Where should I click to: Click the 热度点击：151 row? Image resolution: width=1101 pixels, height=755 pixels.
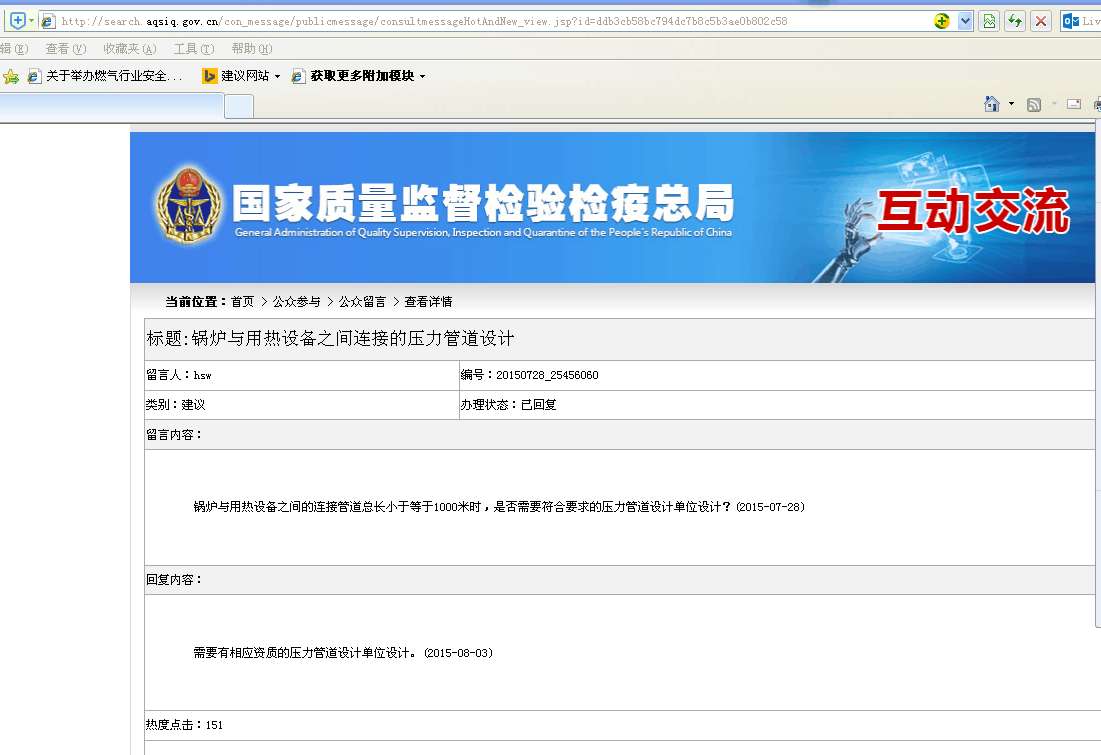click(x=619, y=725)
